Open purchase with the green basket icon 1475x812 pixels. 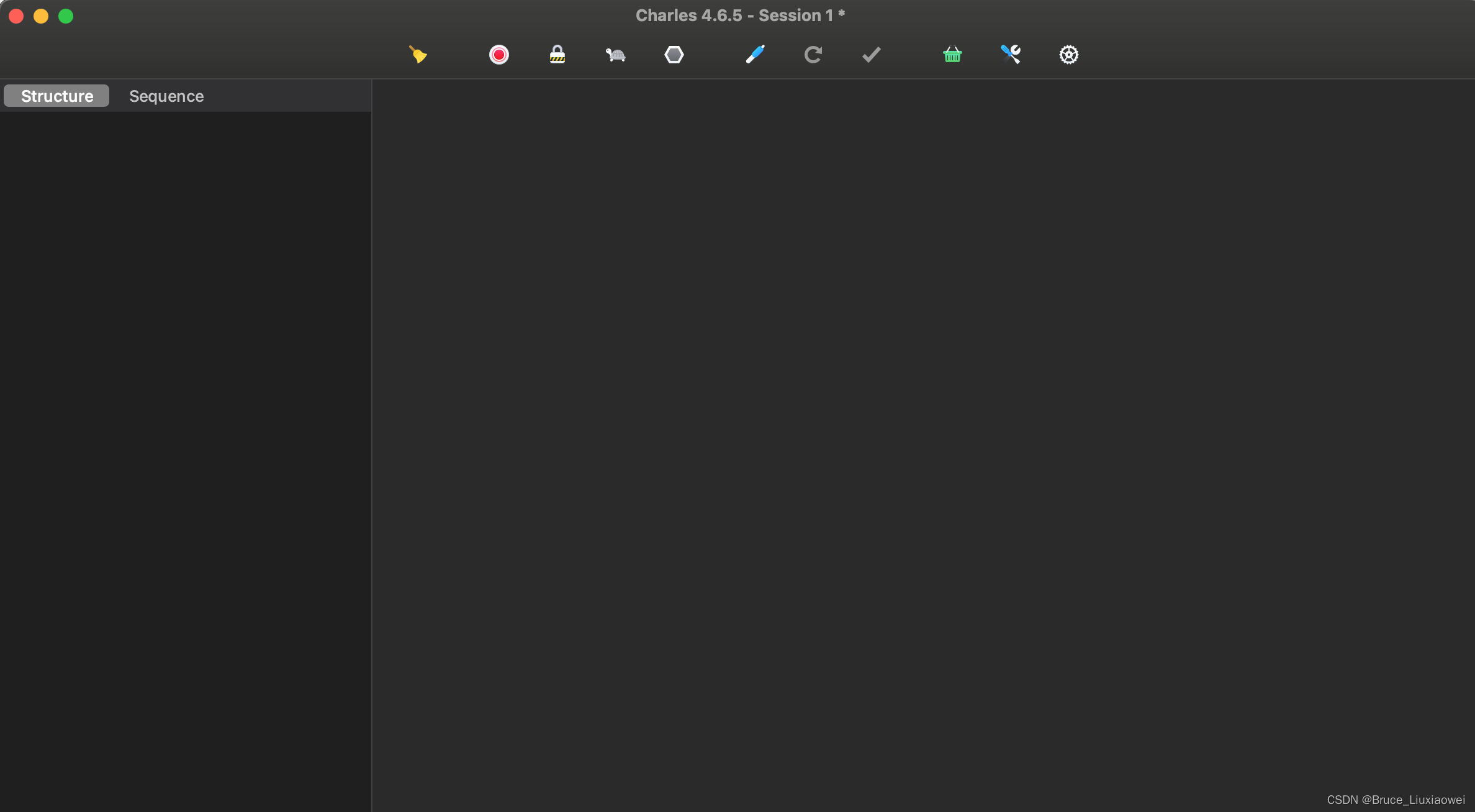coord(952,55)
